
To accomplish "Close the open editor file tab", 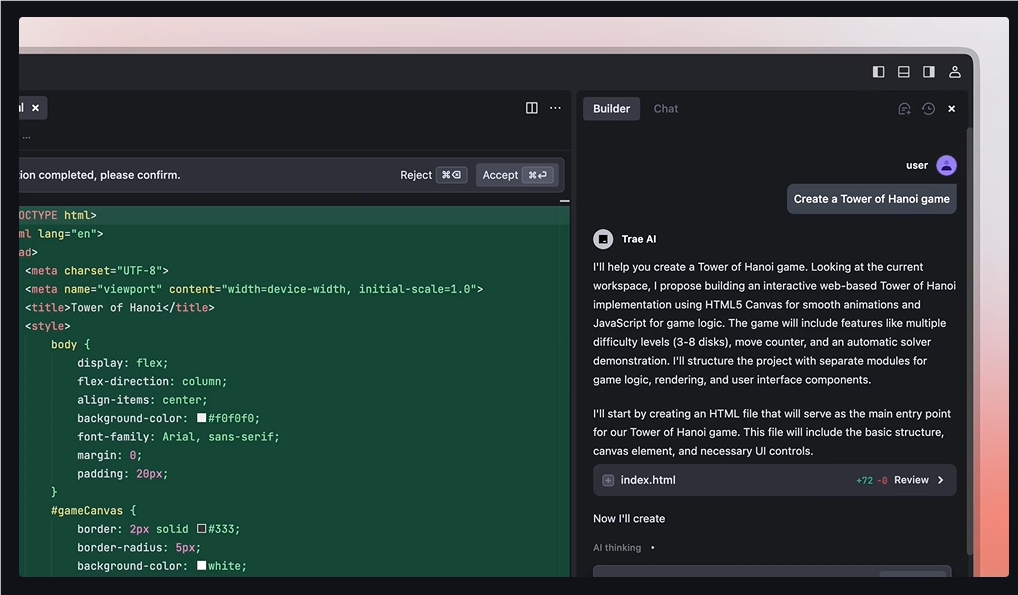I will tap(36, 108).
